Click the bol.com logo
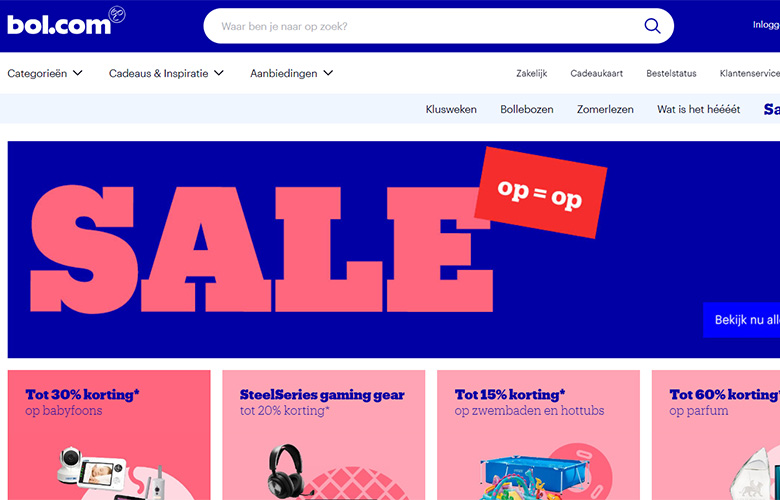This screenshot has height=500, width=780. (66, 21)
